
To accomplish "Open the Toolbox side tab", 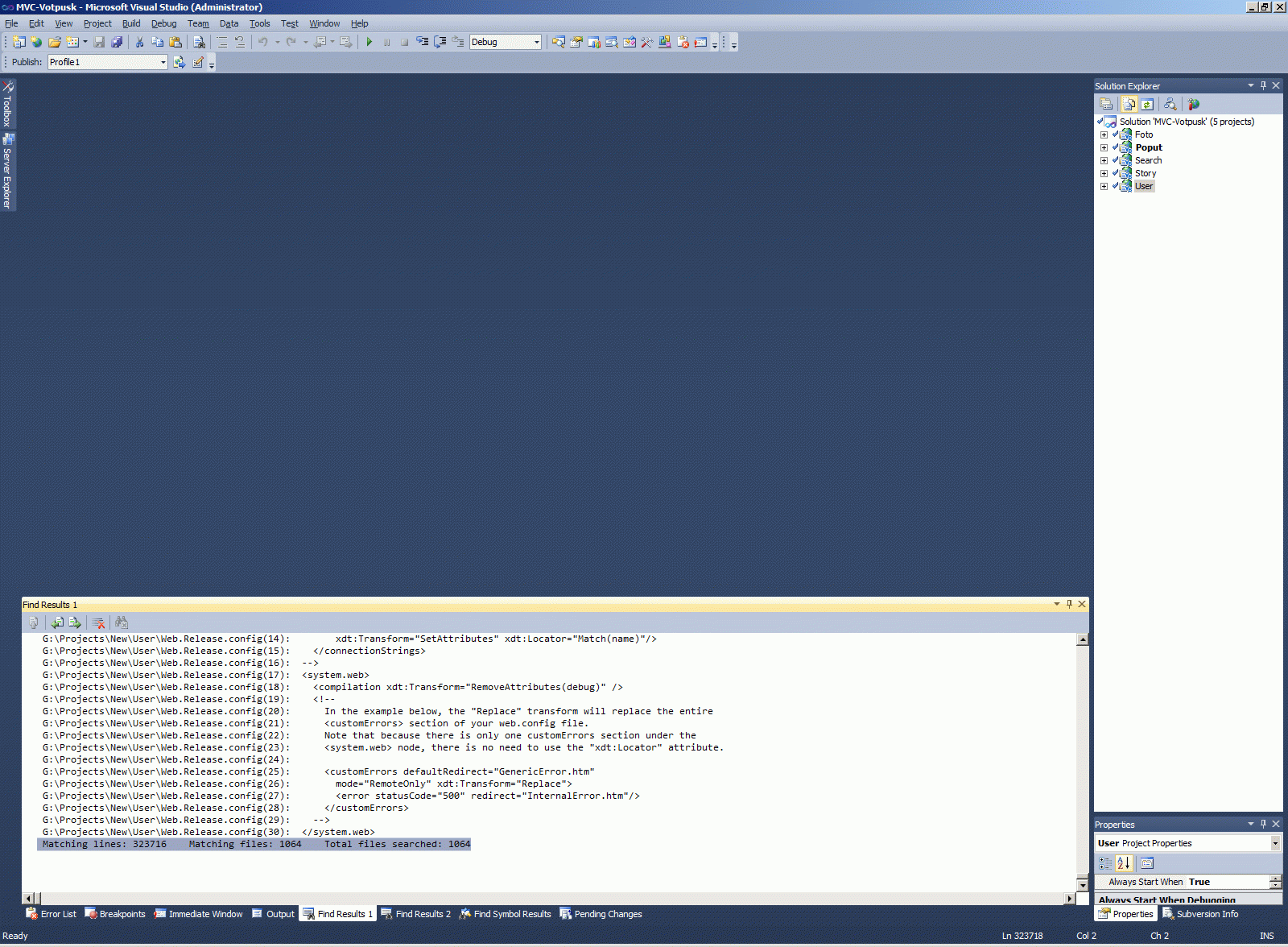I will coord(7,104).
